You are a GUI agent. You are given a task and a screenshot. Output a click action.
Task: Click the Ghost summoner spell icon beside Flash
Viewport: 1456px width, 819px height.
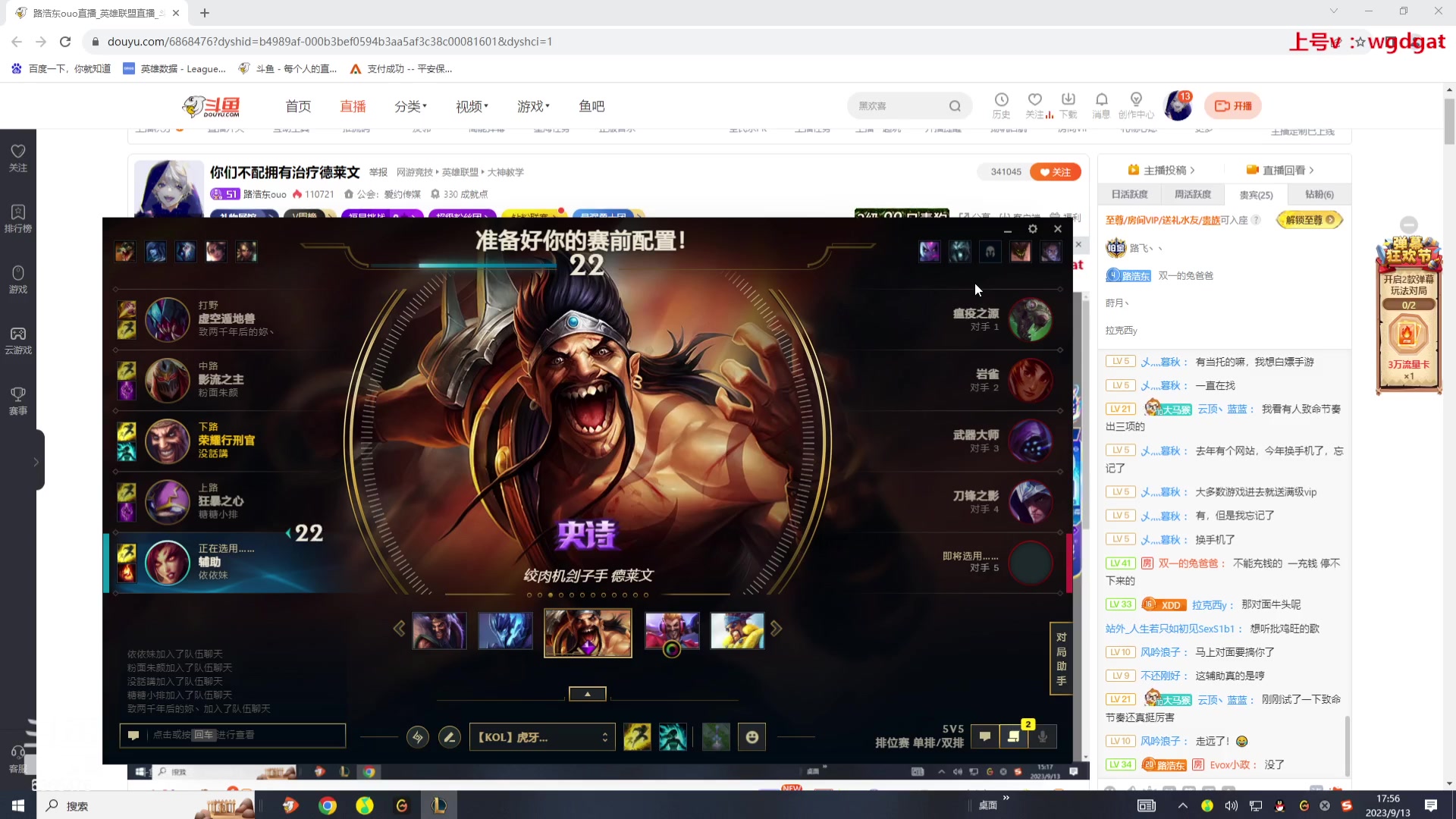point(673,737)
